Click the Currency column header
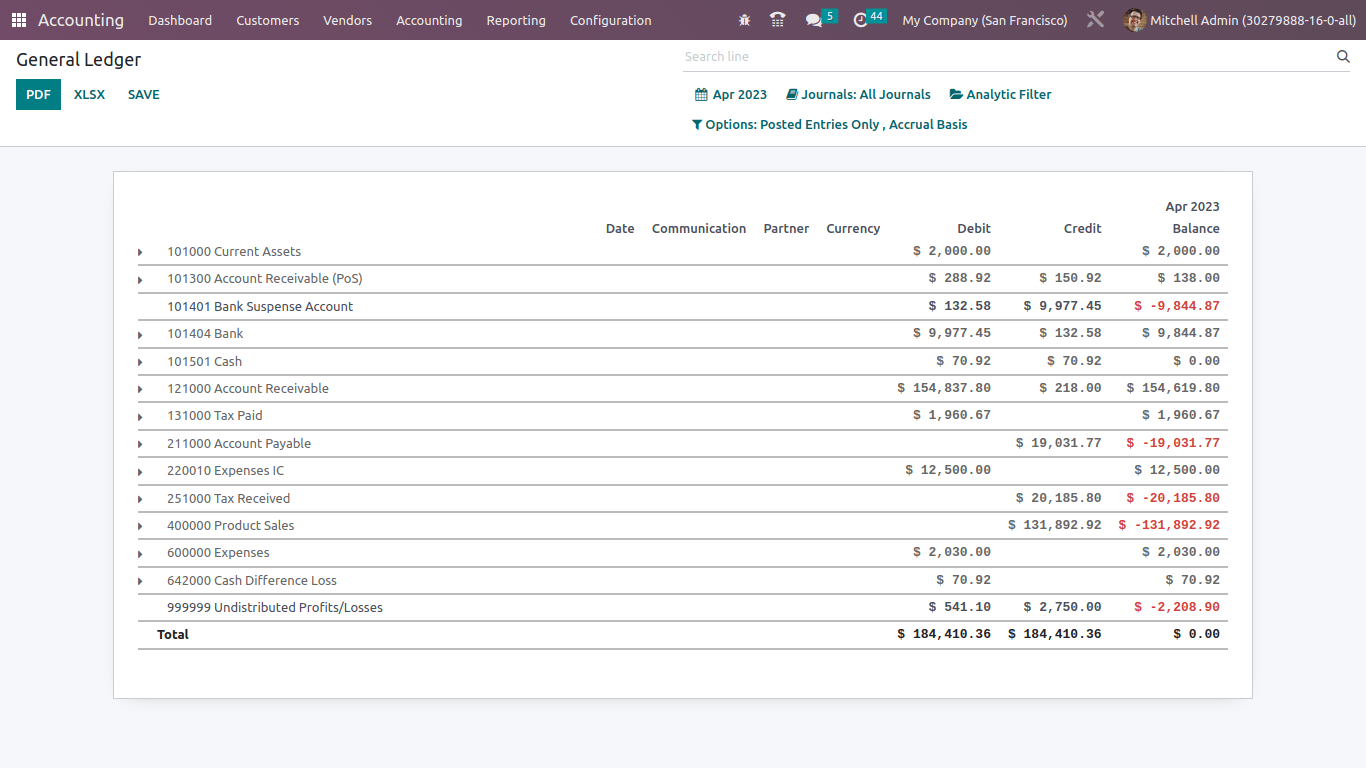The height and width of the screenshot is (768, 1366). pos(853,229)
